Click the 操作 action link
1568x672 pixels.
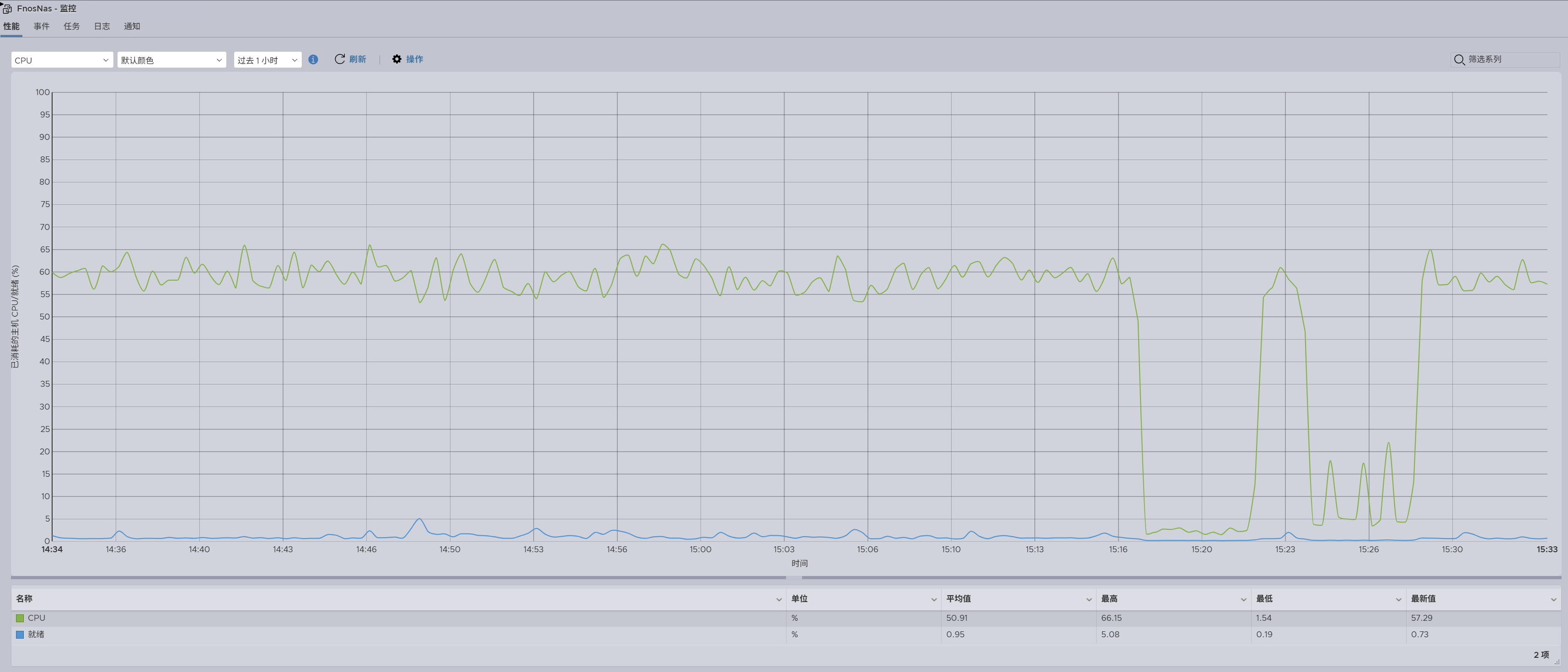click(415, 59)
